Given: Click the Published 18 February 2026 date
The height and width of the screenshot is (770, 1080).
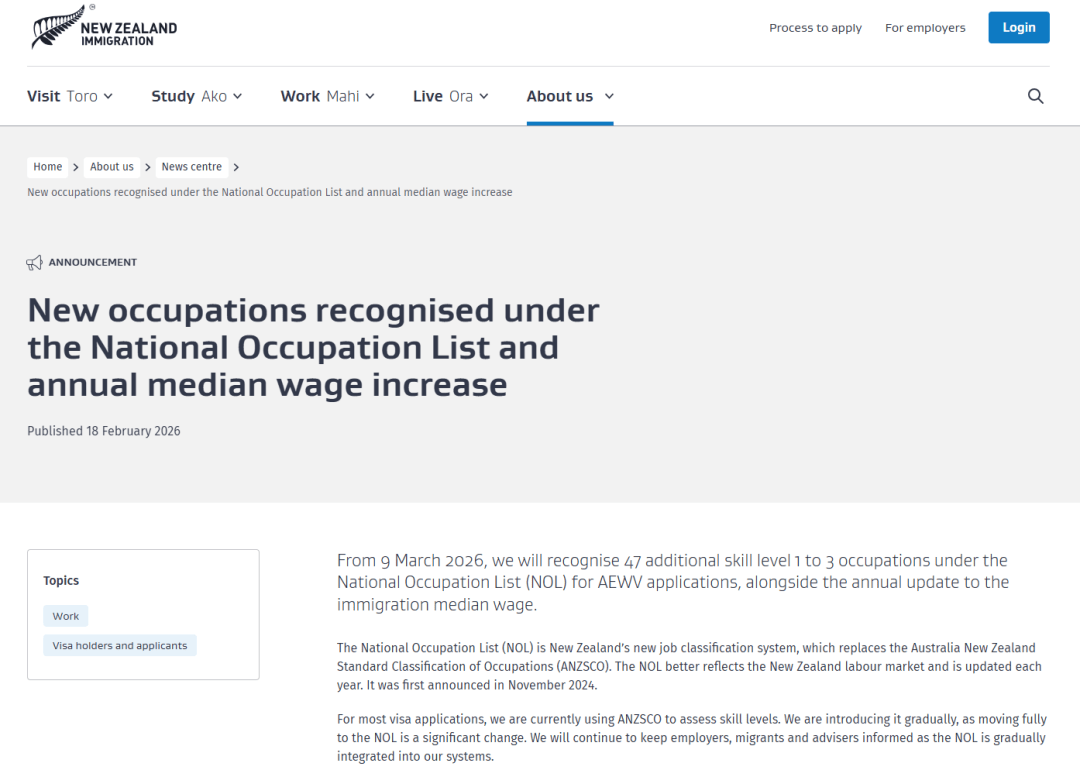Looking at the screenshot, I should click(x=104, y=431).
